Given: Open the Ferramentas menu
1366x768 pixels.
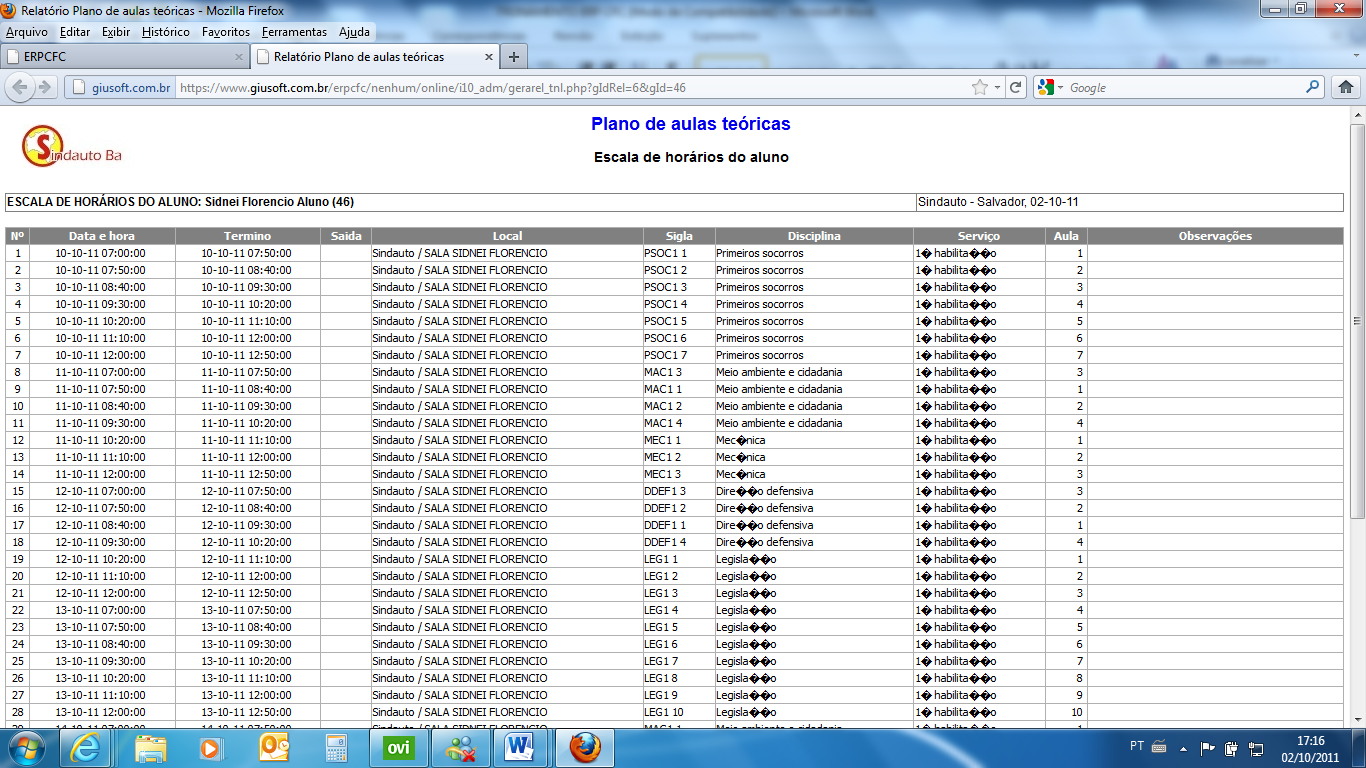Looking at the screenshot, I should click(294, 32).
